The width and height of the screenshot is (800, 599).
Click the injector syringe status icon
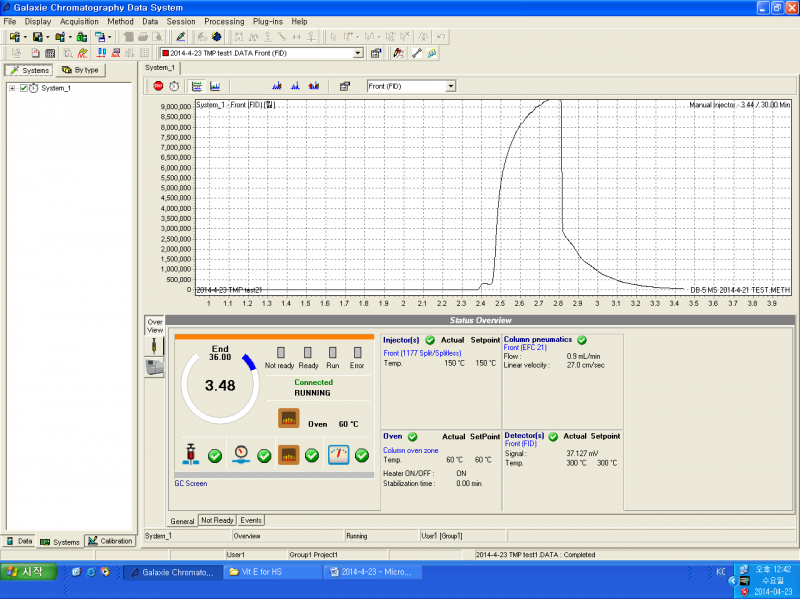[190, 455]
